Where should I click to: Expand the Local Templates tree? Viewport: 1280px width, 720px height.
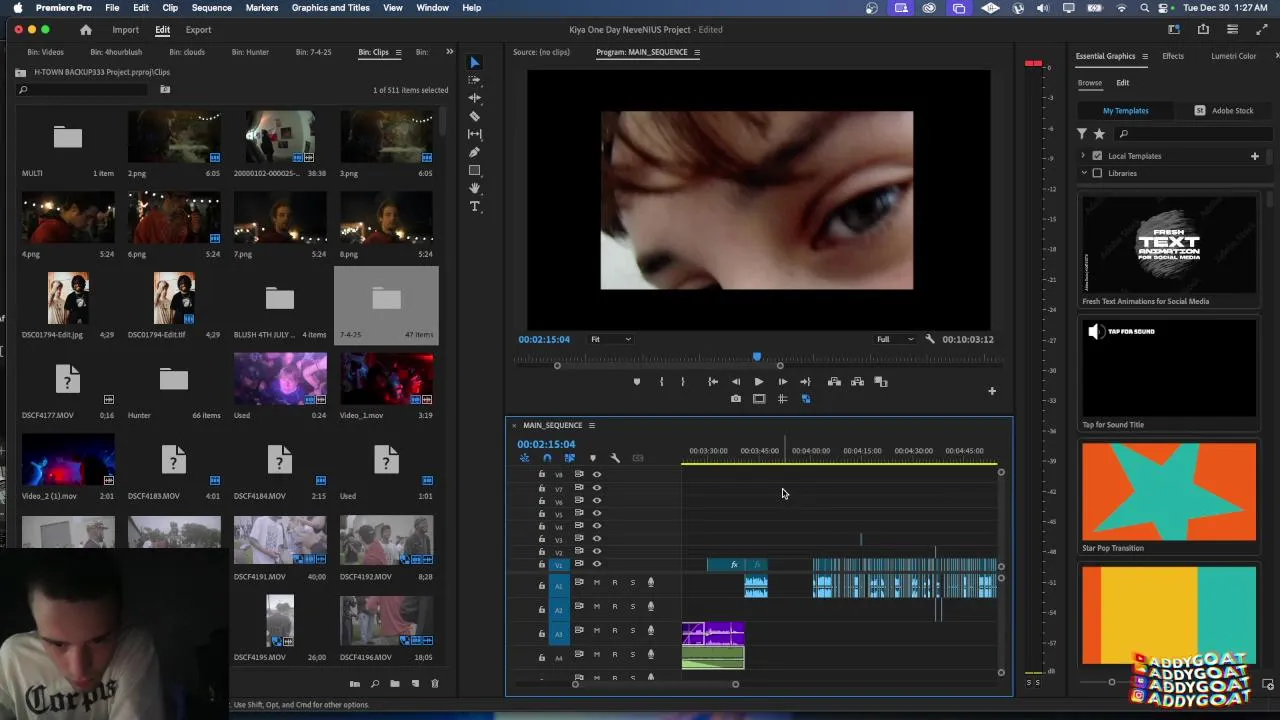click(x=1083, y=156)
